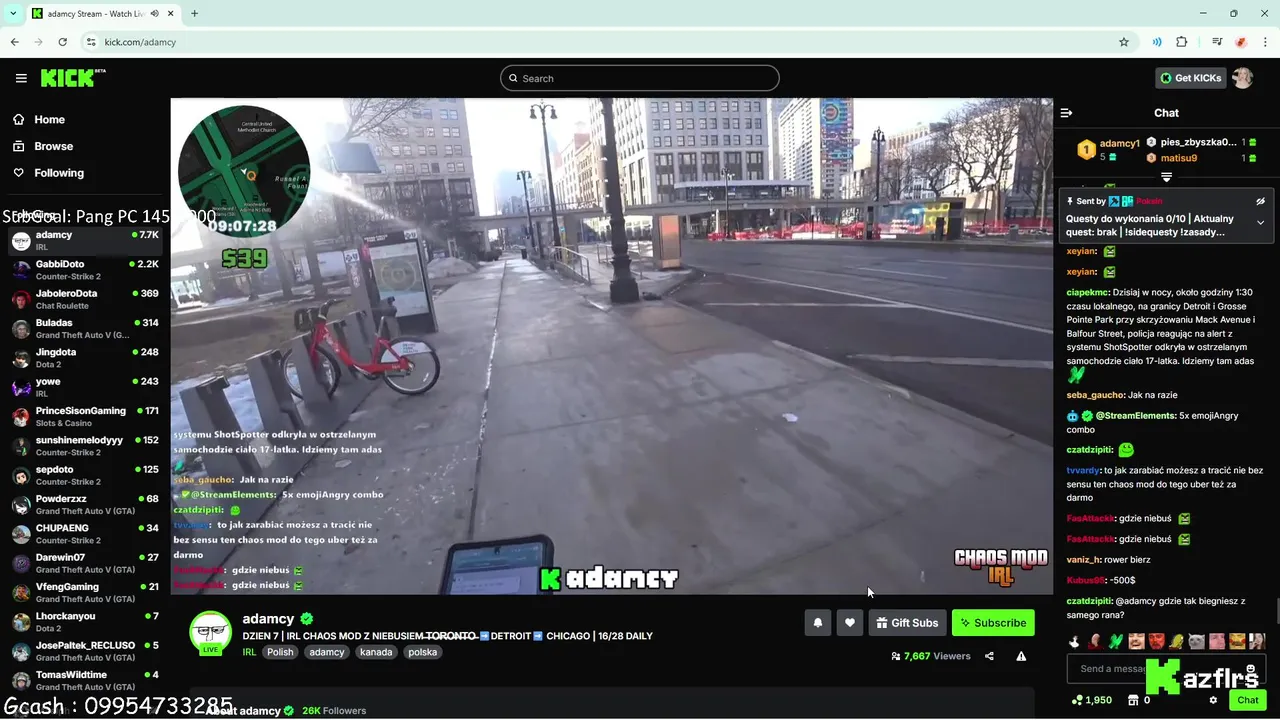Viewport: 1280px width, 720px height.
Task: Open Darewin07 channel in sidebar
Action: [85, 563]
